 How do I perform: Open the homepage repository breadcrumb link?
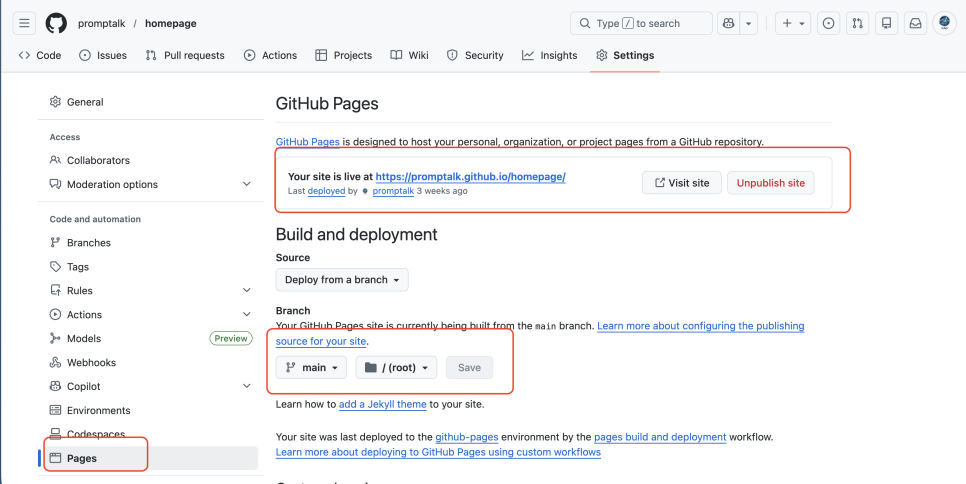(x=171, y=23)
